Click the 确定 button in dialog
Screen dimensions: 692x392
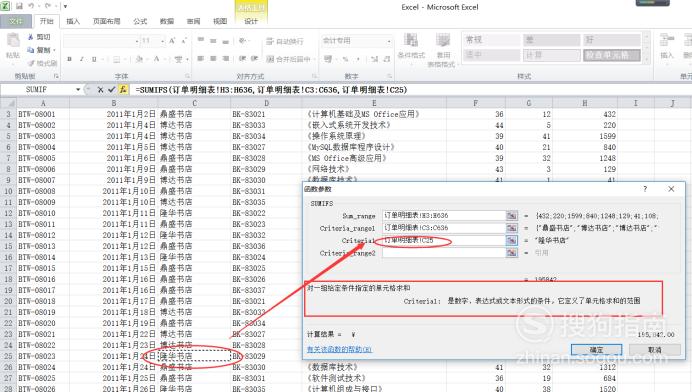(596, 350)
